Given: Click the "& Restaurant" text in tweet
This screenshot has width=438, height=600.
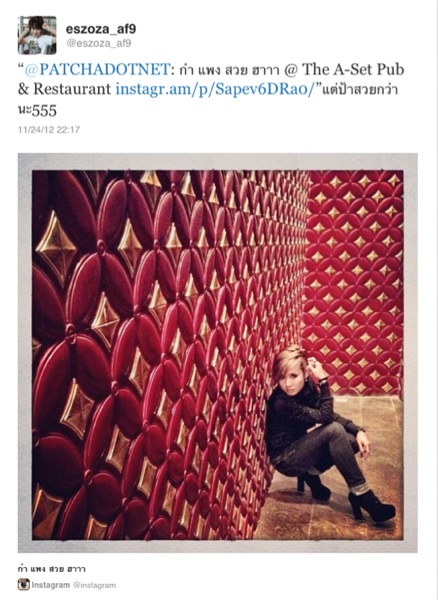Looking at the screenshot, I should (x=65, y=90).
